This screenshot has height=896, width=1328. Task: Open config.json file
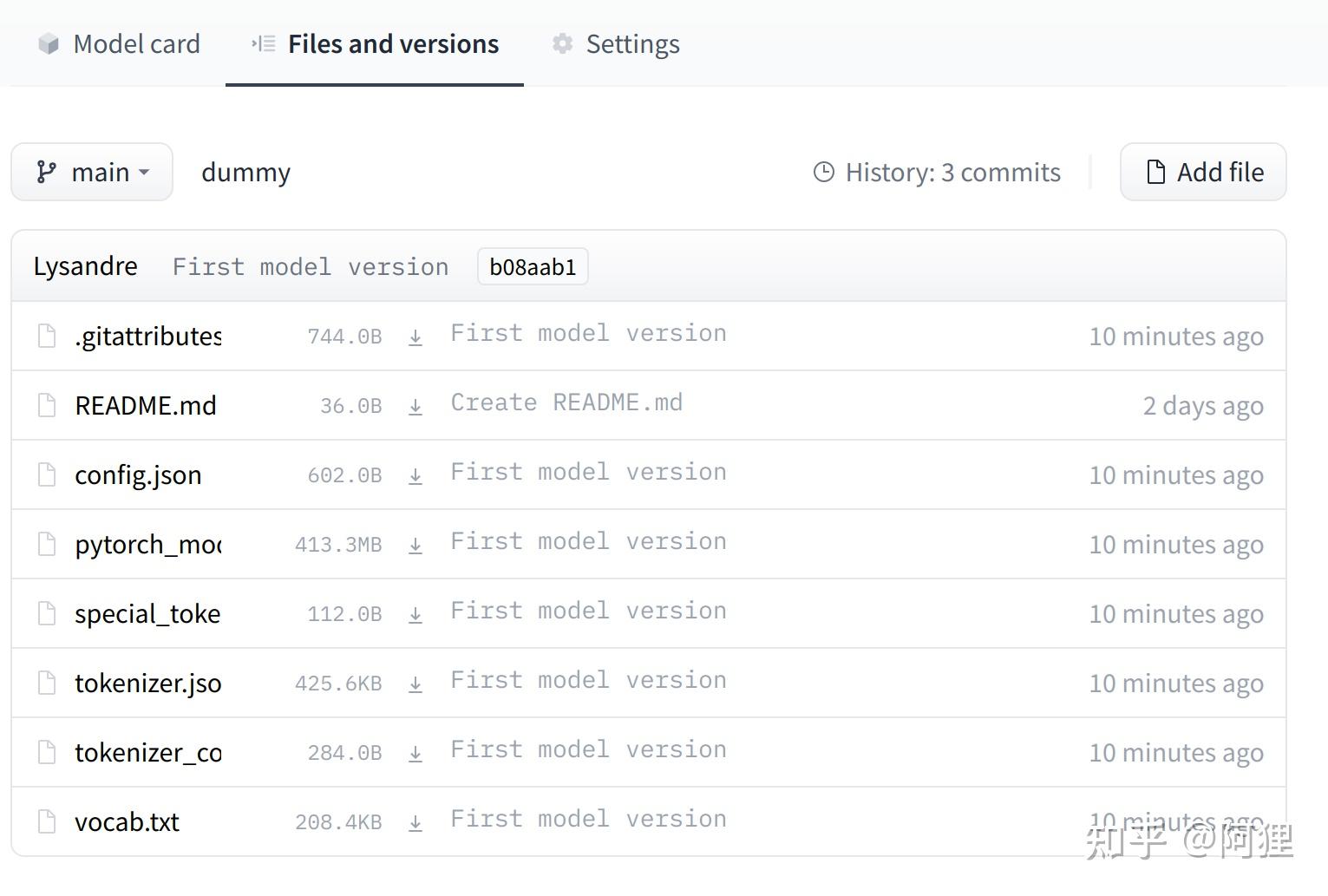point(138,475)
